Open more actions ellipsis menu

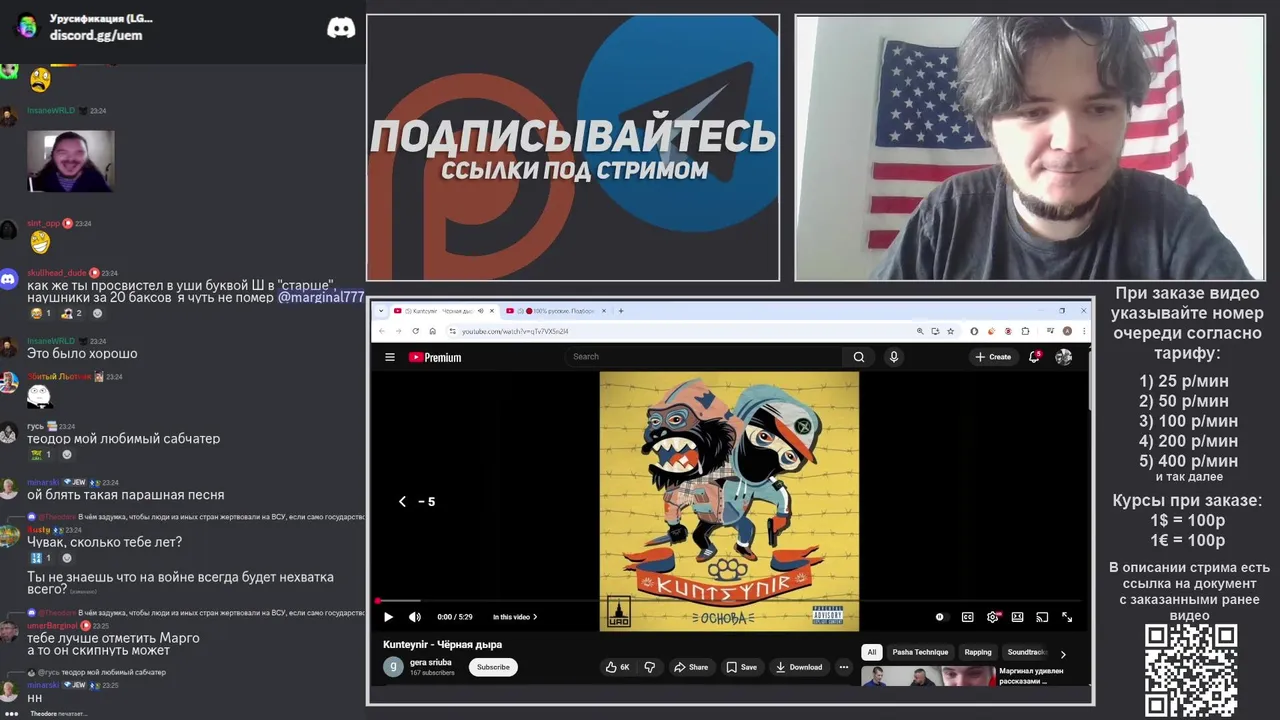(x=844, y=667)
